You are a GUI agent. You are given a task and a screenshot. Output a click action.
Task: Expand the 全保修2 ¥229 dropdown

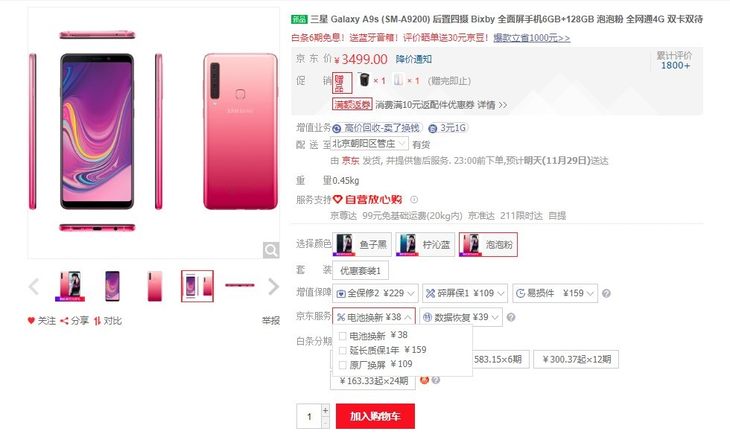[375, 293]
